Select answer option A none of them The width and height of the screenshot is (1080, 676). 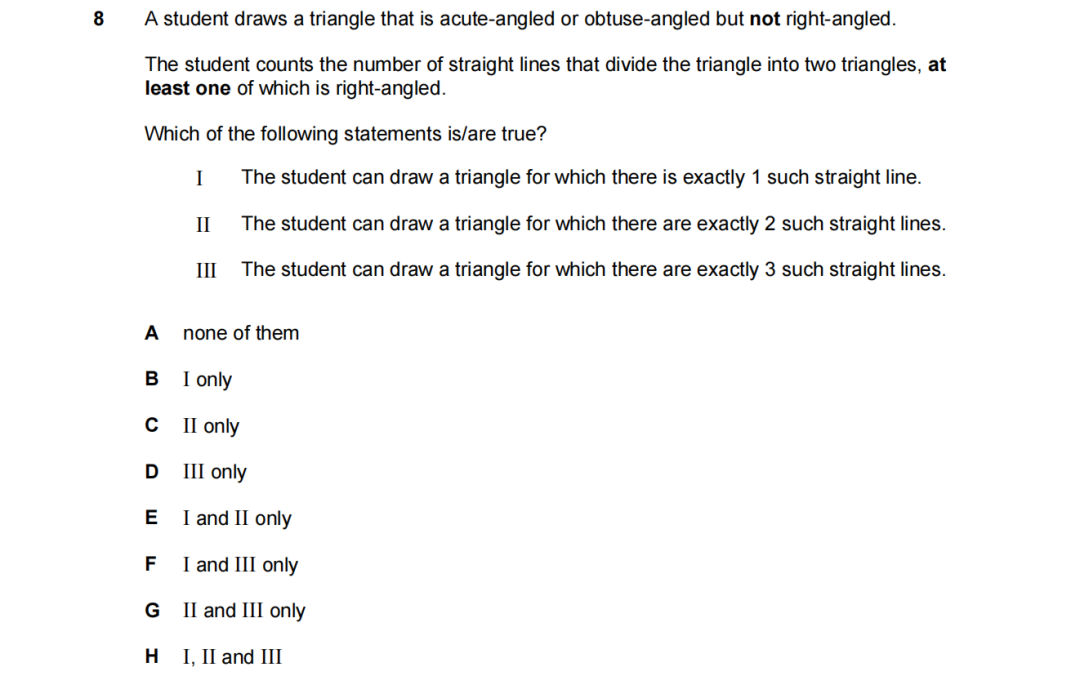pos(222,333)
